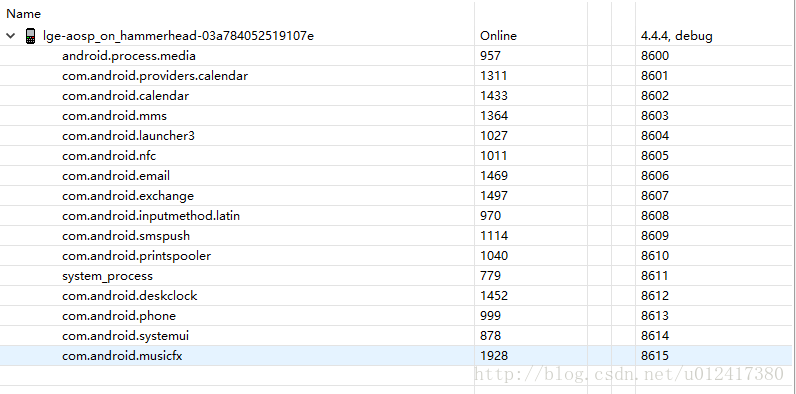Click PID value 1452

coord(494,296)
